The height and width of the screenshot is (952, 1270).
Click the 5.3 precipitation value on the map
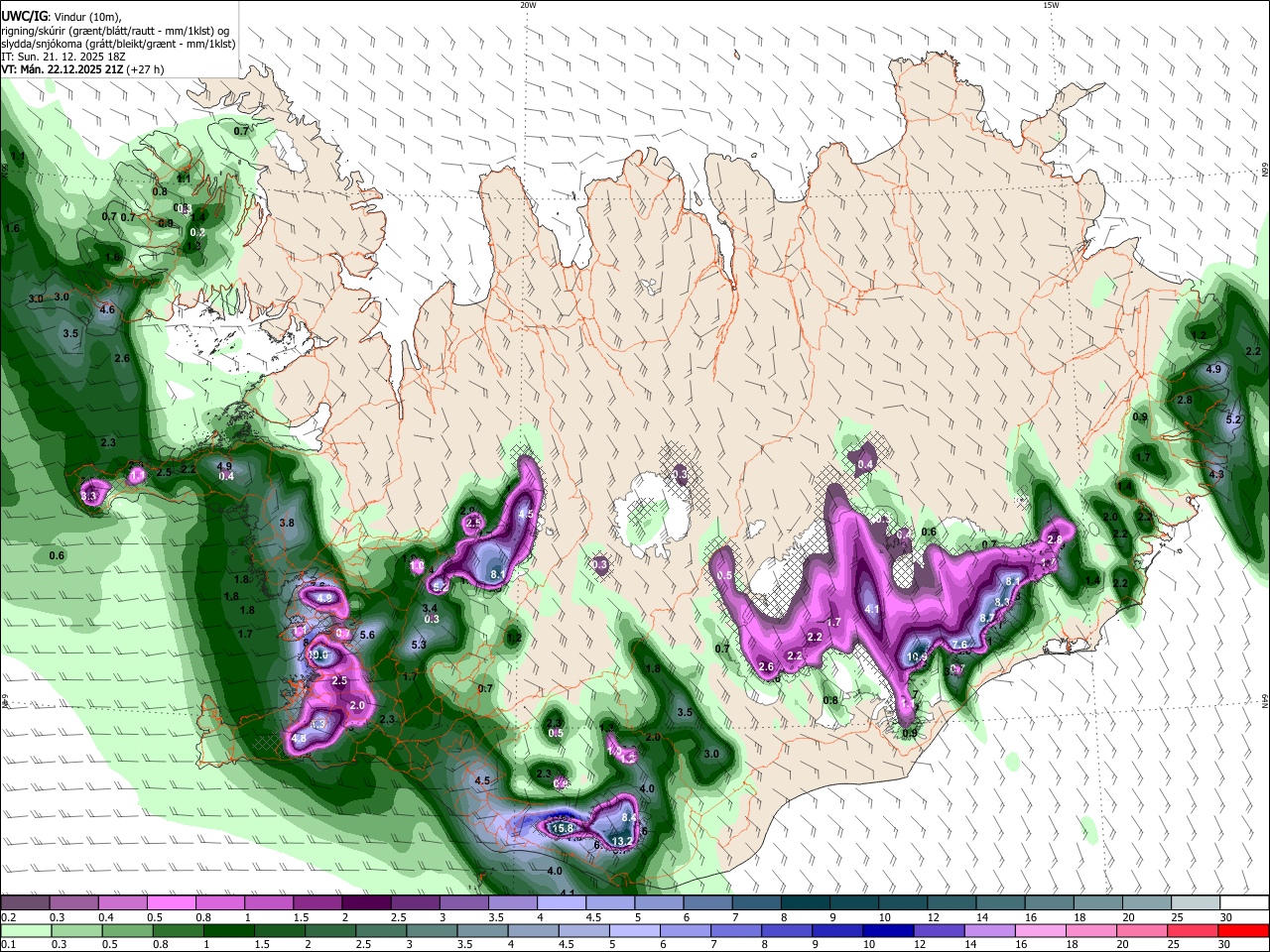pyautogui.click(x=419, y=645)
